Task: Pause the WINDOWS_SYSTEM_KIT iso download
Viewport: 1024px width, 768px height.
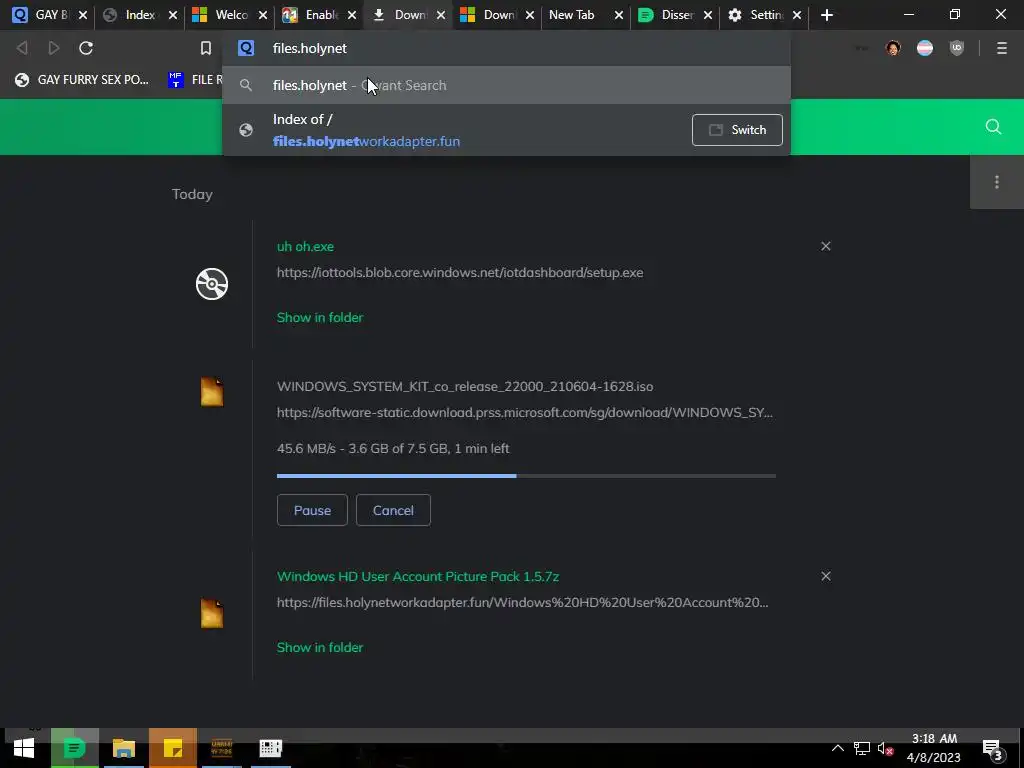Action: point(312,510)
